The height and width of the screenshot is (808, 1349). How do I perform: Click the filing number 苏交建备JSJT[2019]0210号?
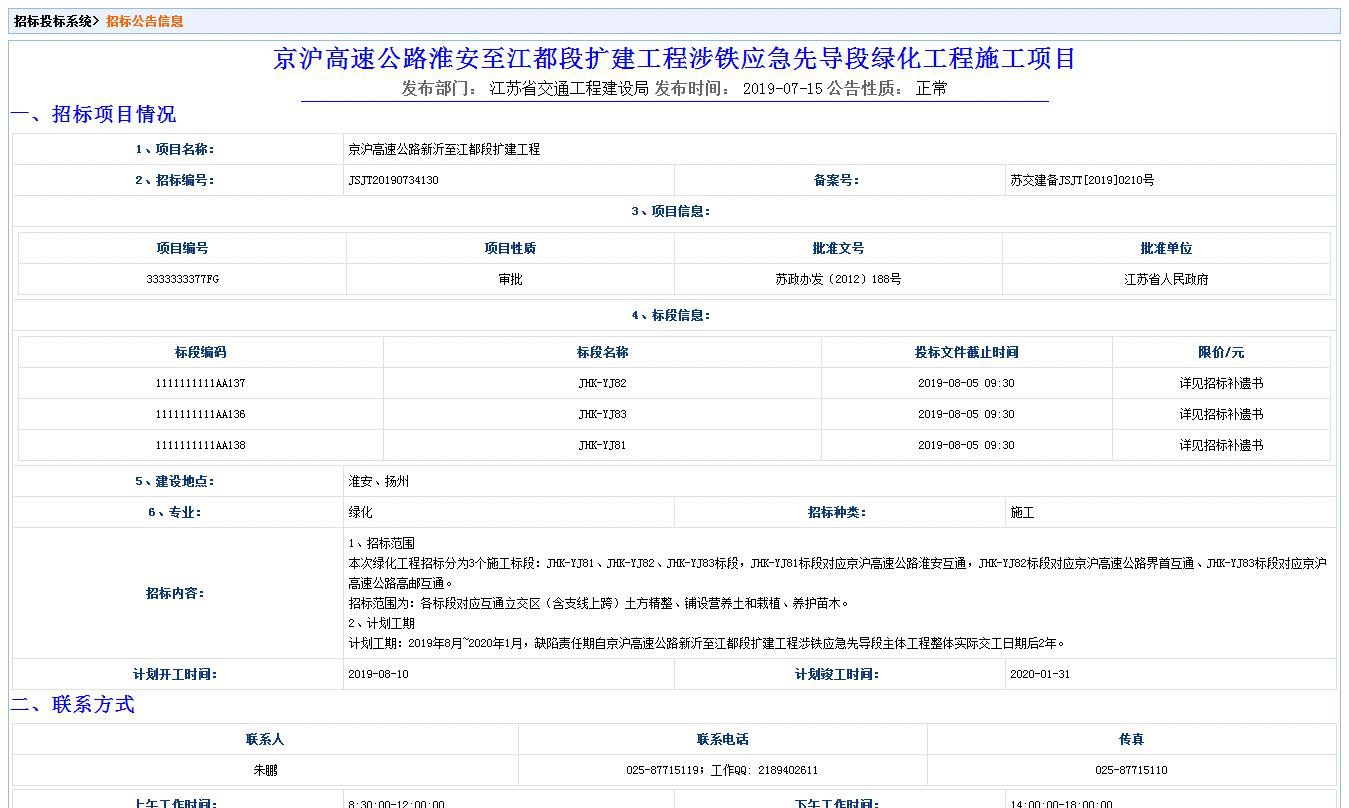tap(1082, 180)
